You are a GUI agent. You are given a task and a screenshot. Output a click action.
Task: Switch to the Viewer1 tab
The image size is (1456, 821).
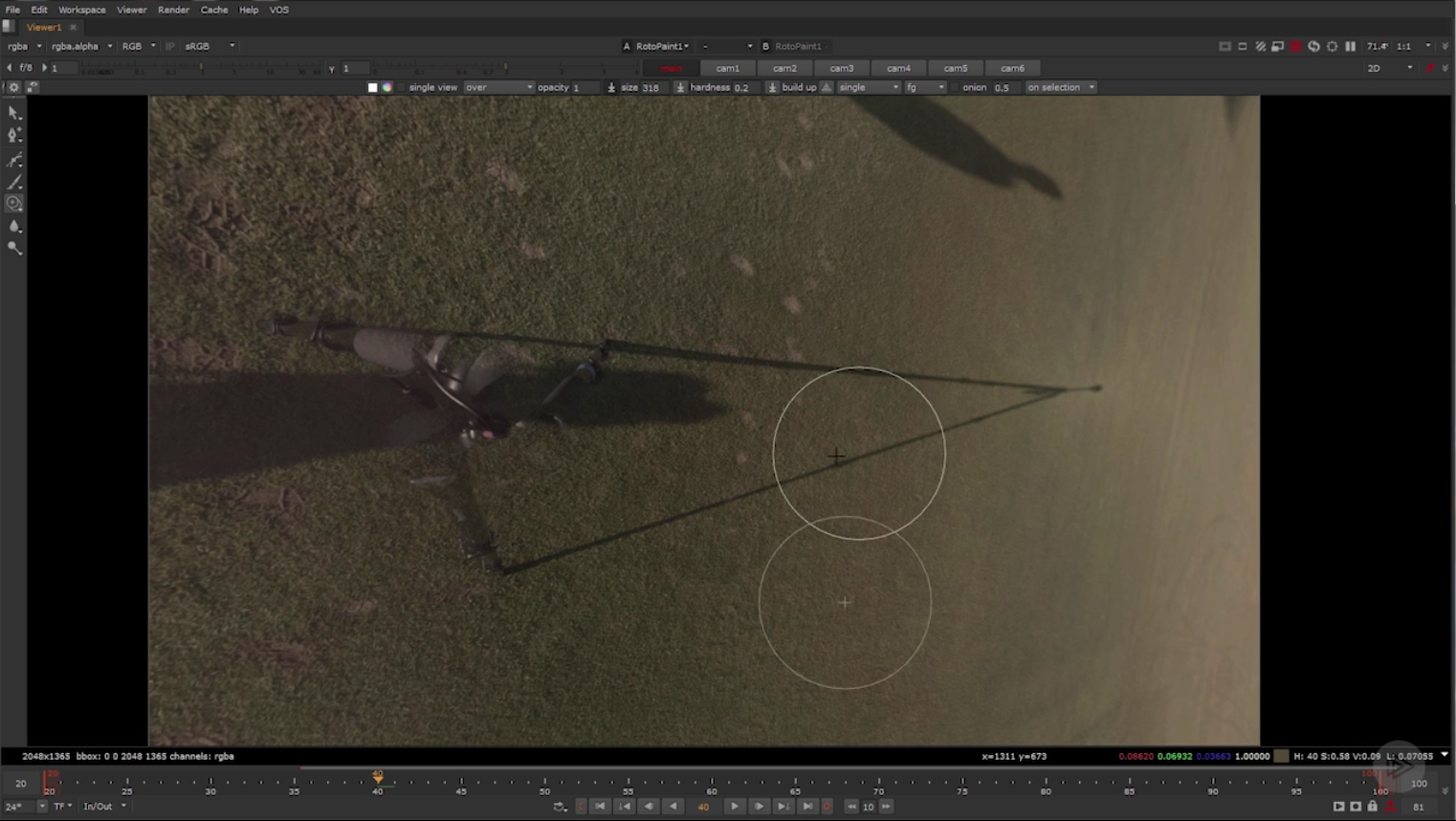coord(44,28)
